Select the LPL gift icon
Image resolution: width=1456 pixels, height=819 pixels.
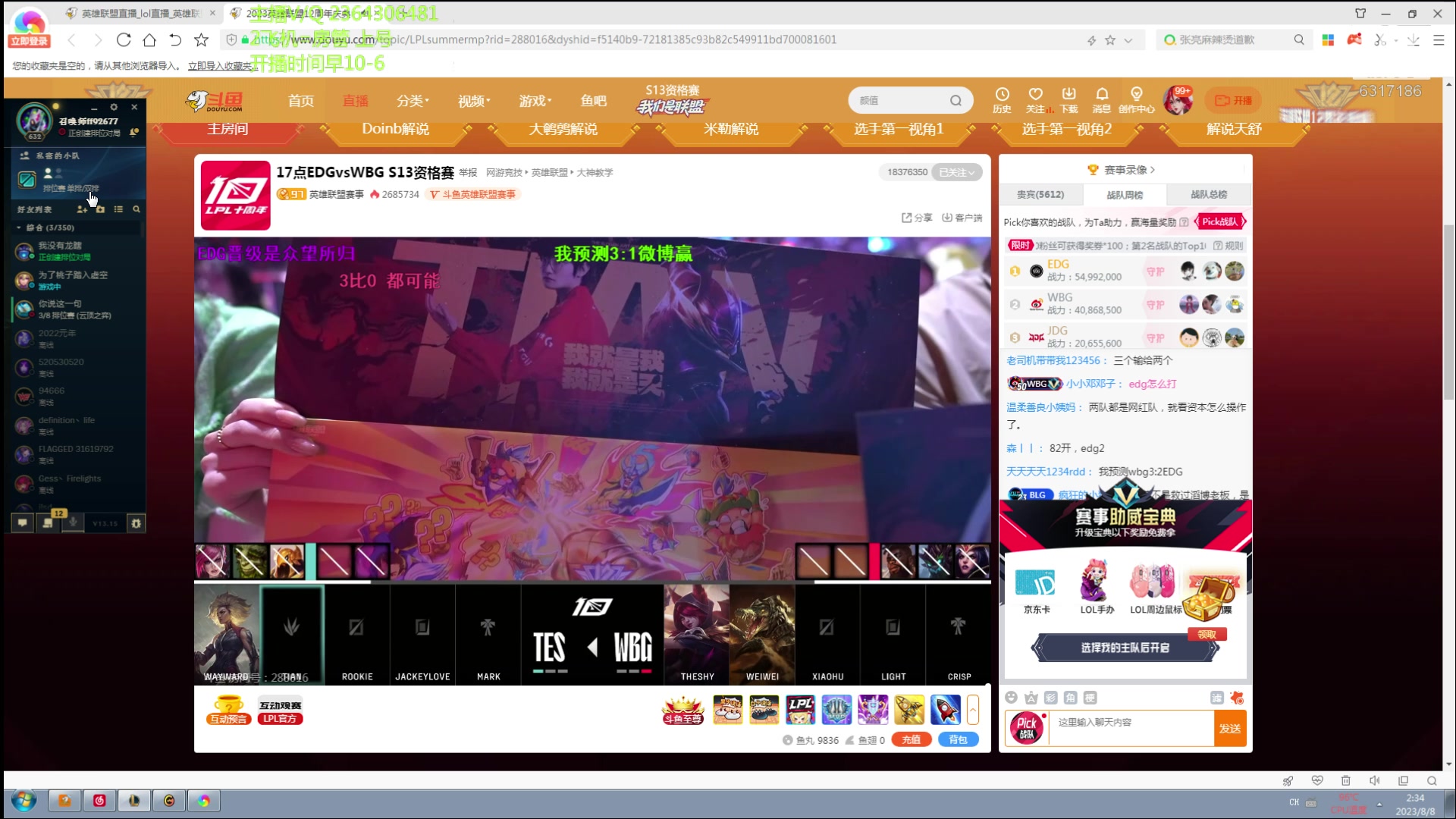pos(800,710)
